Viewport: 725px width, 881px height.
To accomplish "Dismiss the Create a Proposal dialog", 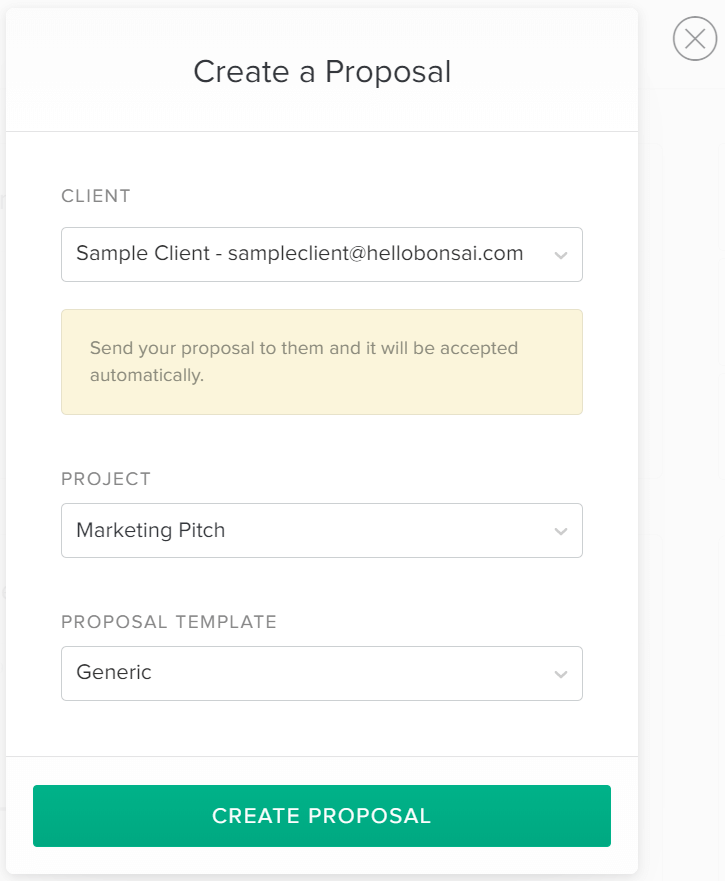I will [x=695, y=40].
